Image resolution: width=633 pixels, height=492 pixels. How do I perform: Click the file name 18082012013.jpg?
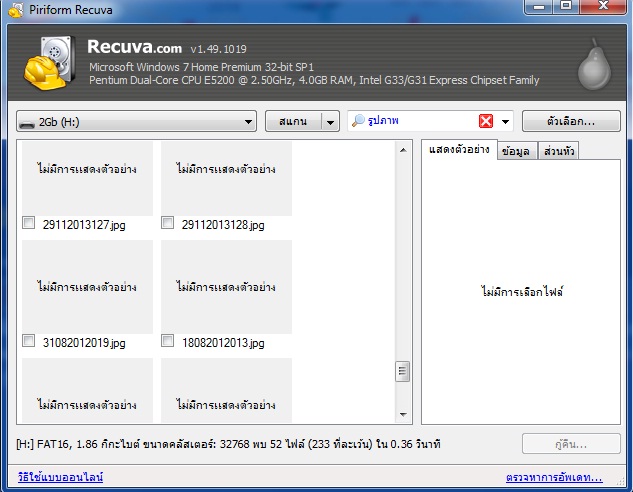click(x=223, y=343)
